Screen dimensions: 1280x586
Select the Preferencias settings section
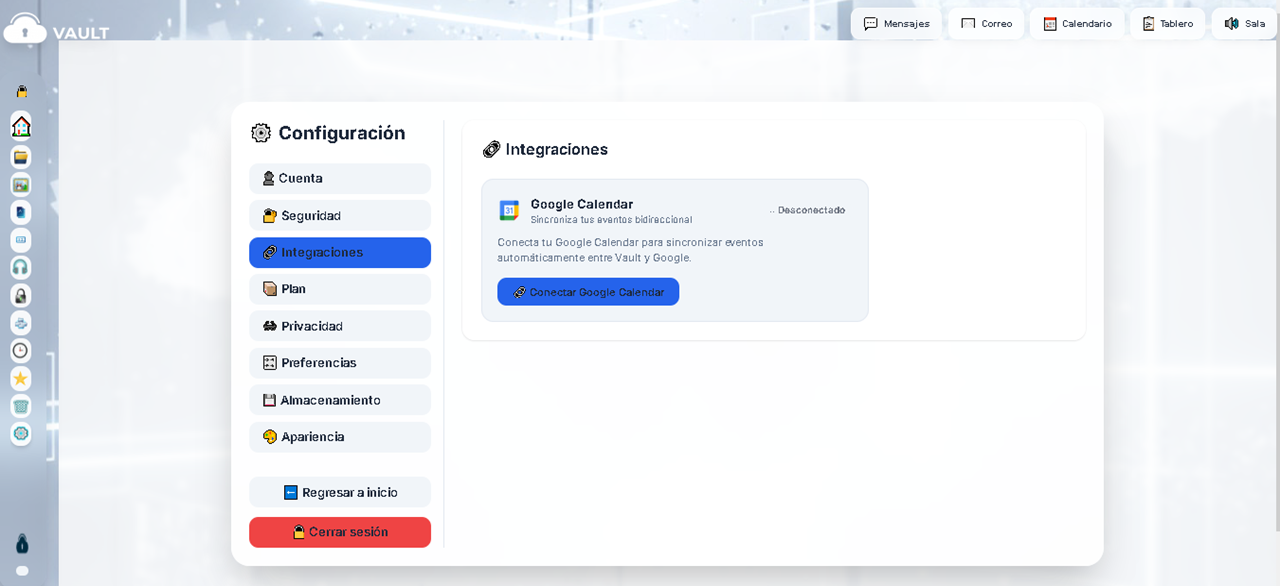340,363
